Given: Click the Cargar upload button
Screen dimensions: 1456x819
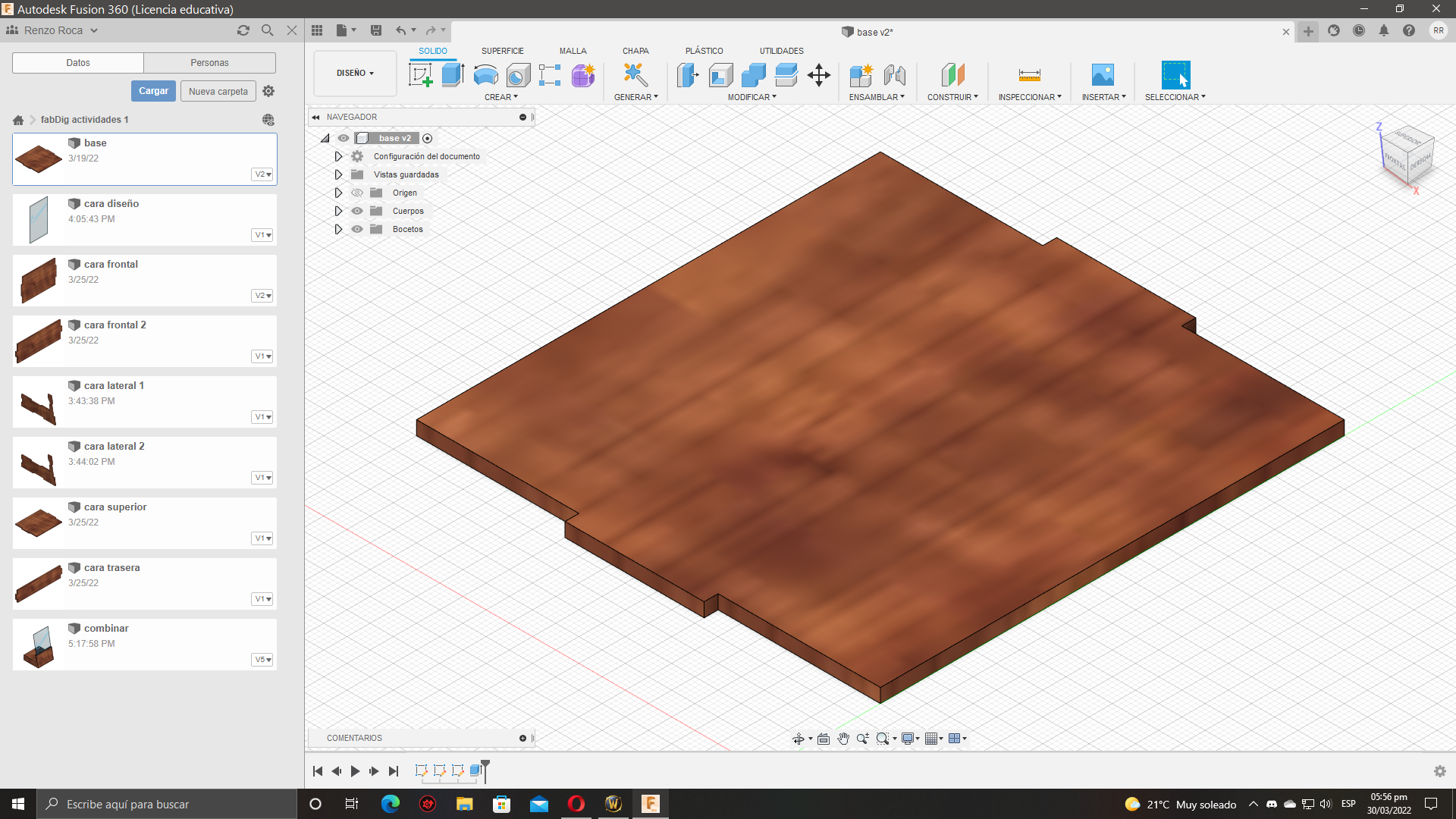Looking at the screenshot, I should click(153, 91).
